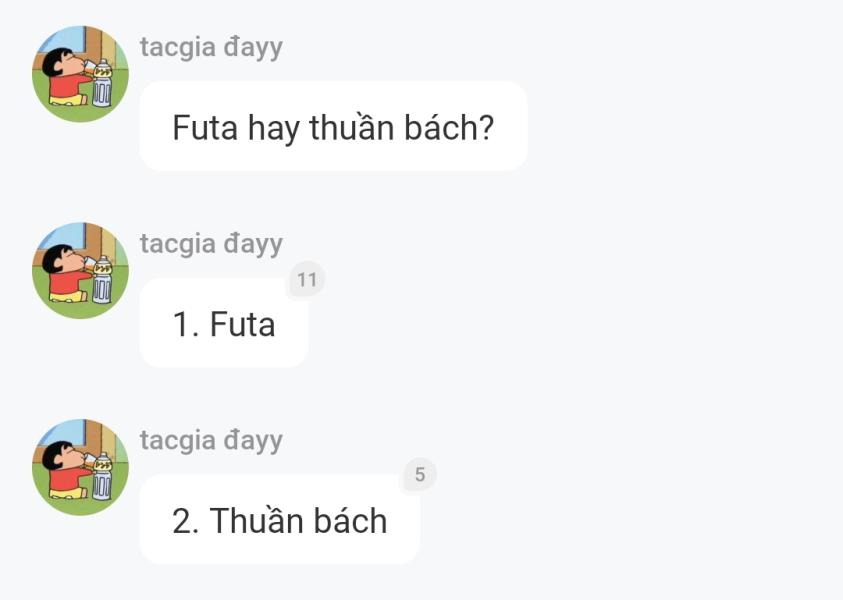The image size is (843, 600).
Task: Click the bottle in the bottom avatar picture
Action: coord(102,477)
